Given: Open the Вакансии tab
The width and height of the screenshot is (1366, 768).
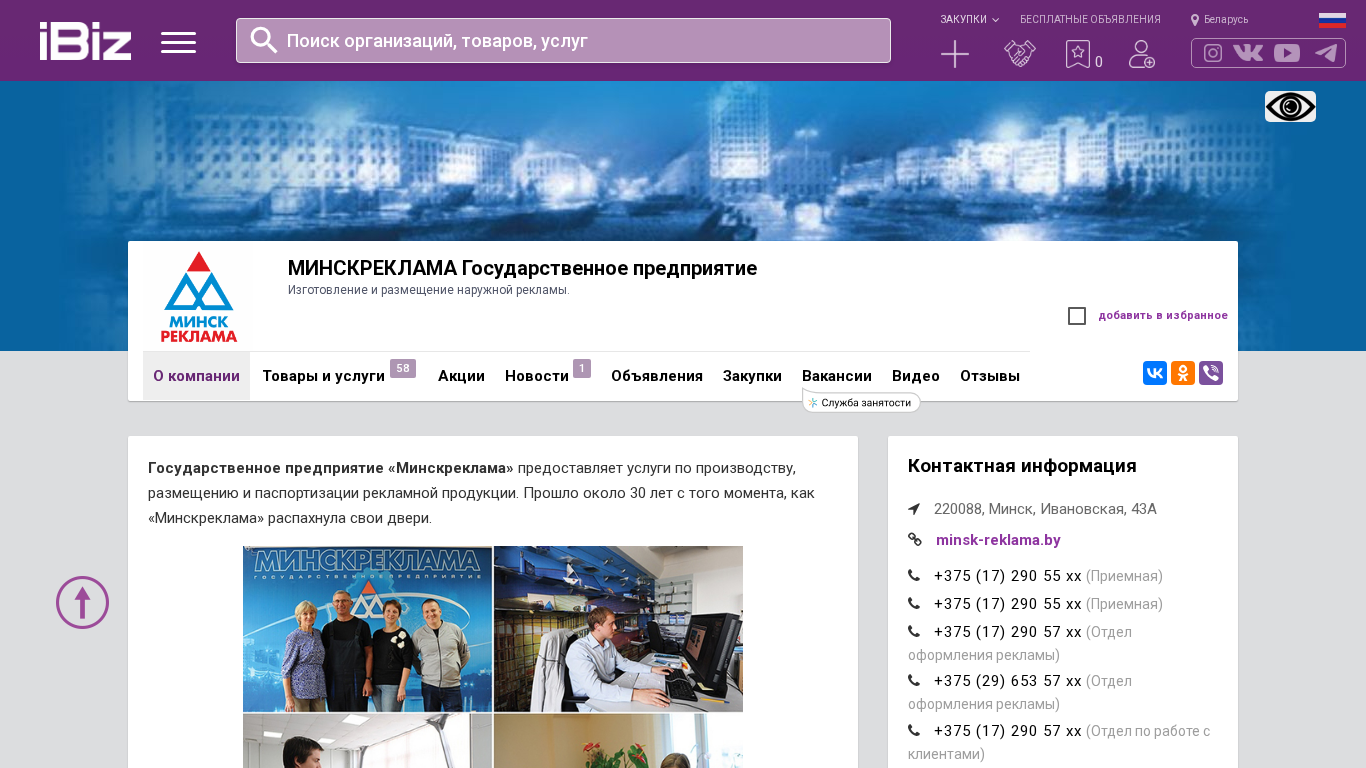Looking at the screenshot, I should 837,376.
